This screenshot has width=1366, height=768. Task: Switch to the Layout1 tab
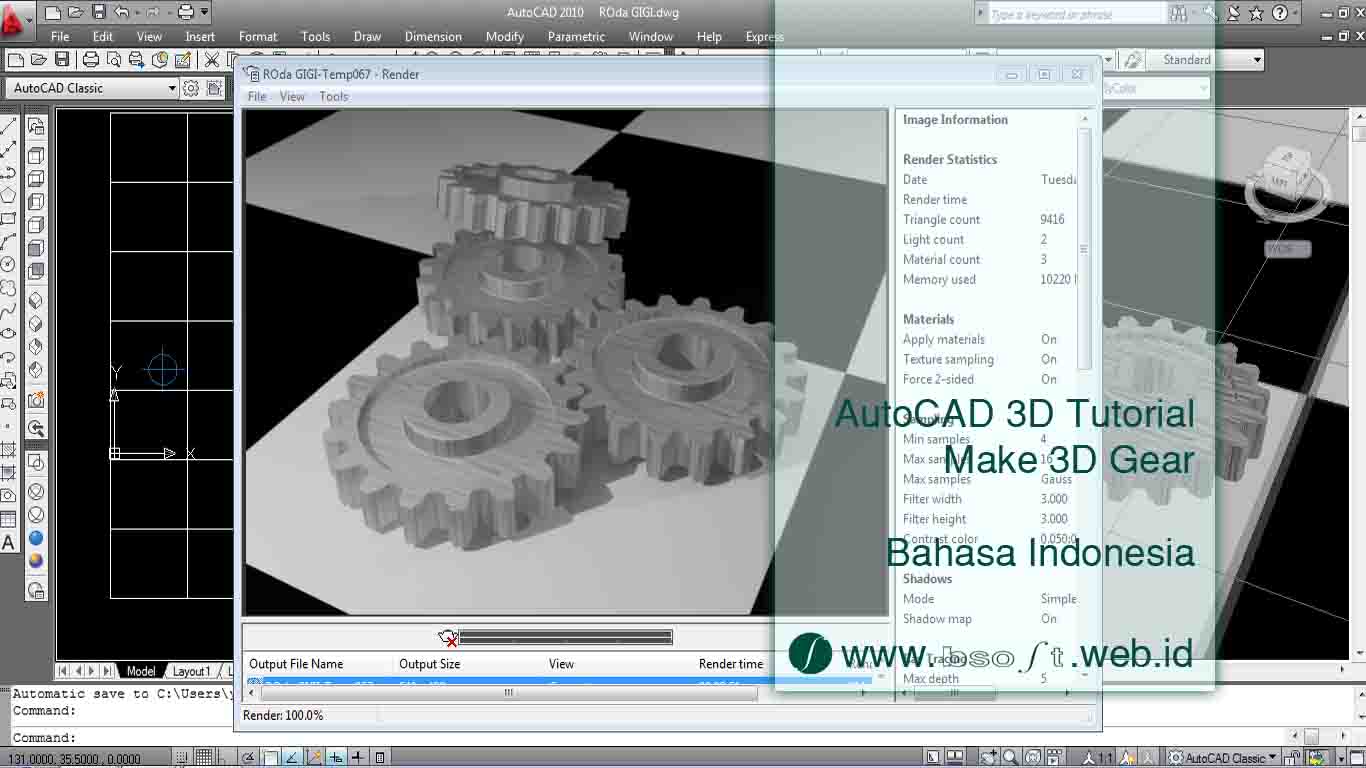(x=191, y=671)
